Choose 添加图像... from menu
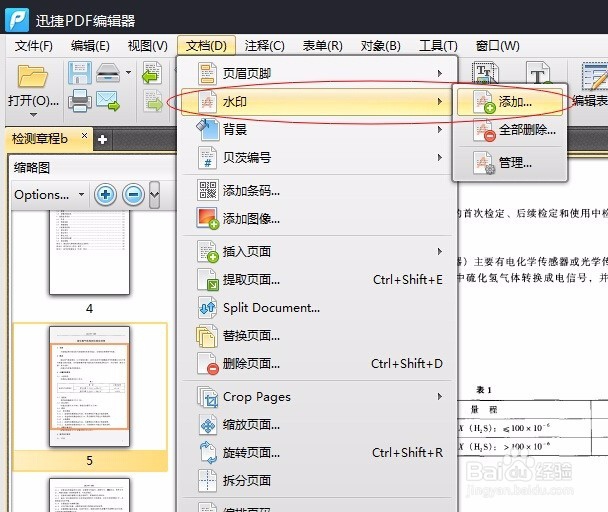Screen dimensions: 608x512 click(316, 219)
